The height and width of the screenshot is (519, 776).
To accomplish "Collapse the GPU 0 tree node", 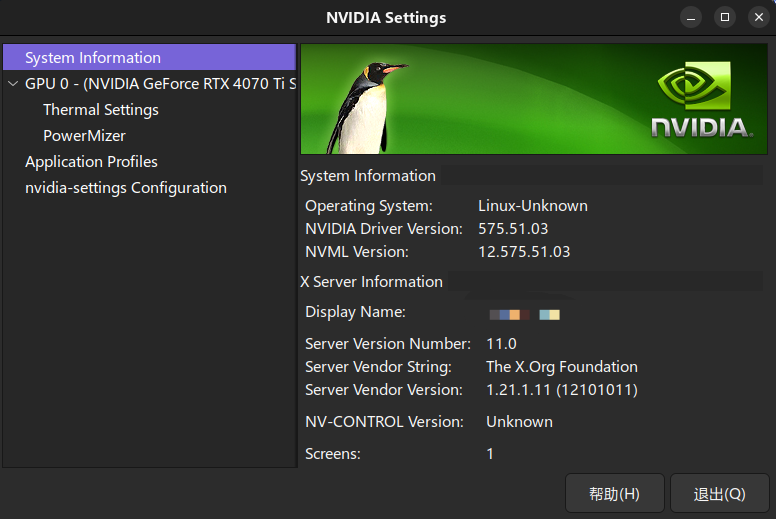I will coord(13,84).
